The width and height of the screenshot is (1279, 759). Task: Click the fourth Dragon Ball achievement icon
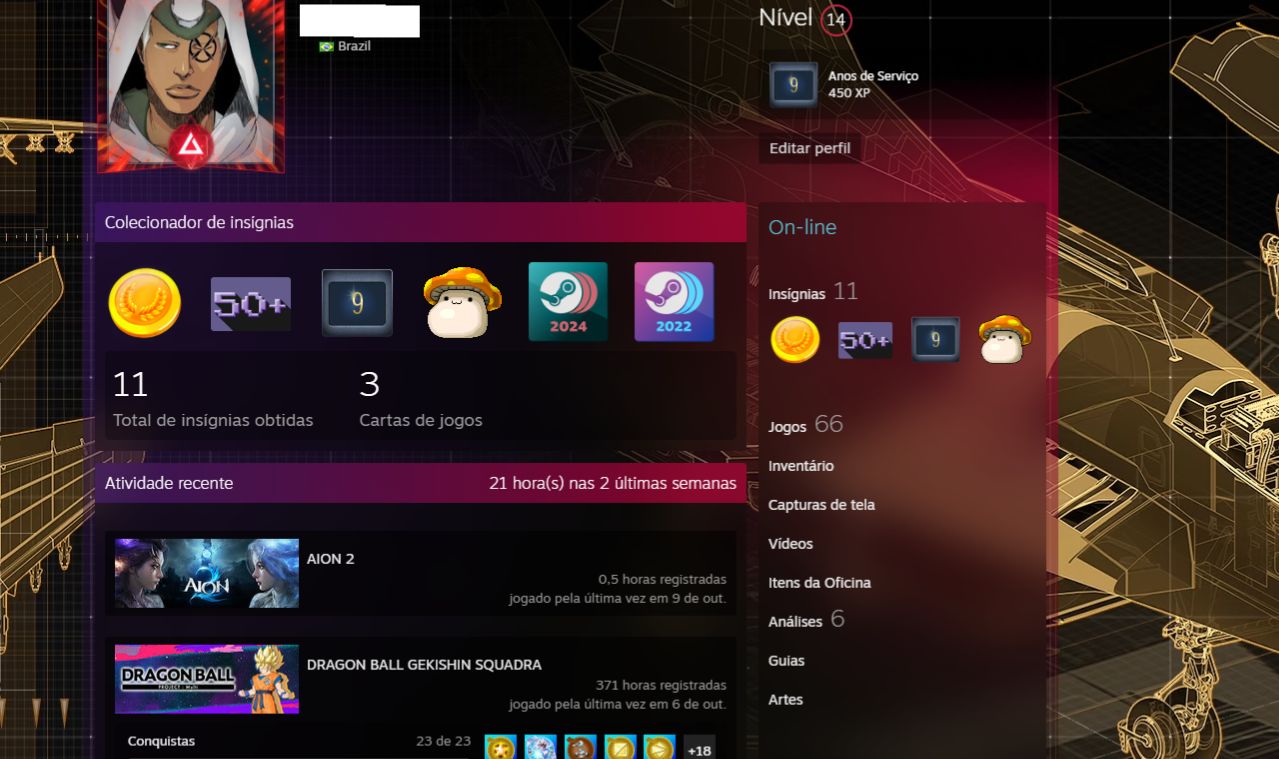pyautogui.click(x=620, y=748)
